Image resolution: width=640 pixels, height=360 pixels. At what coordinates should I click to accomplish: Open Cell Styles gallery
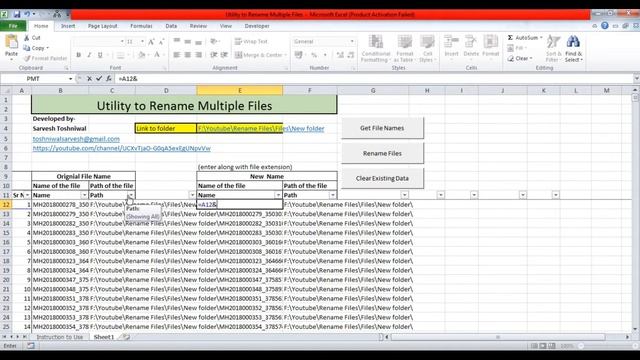point(427,49)
